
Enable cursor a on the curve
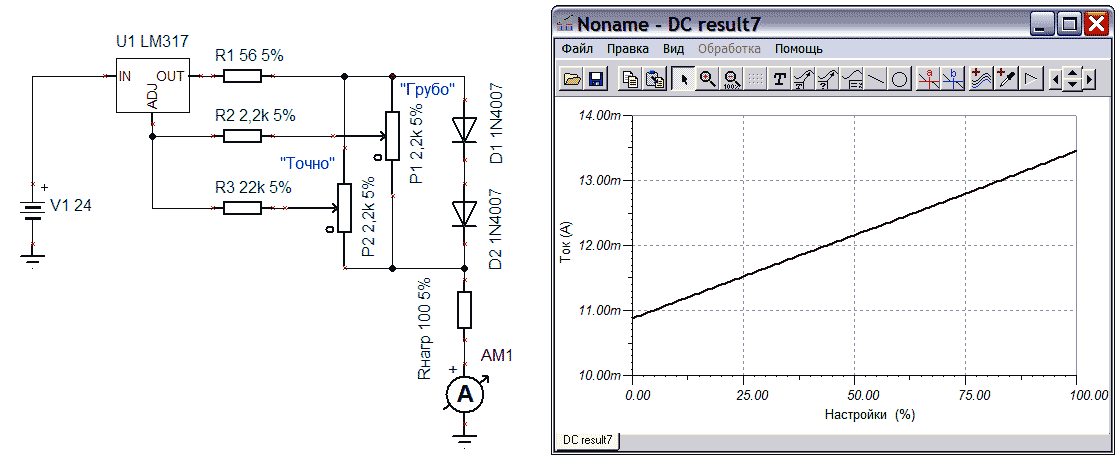point(929,80)
